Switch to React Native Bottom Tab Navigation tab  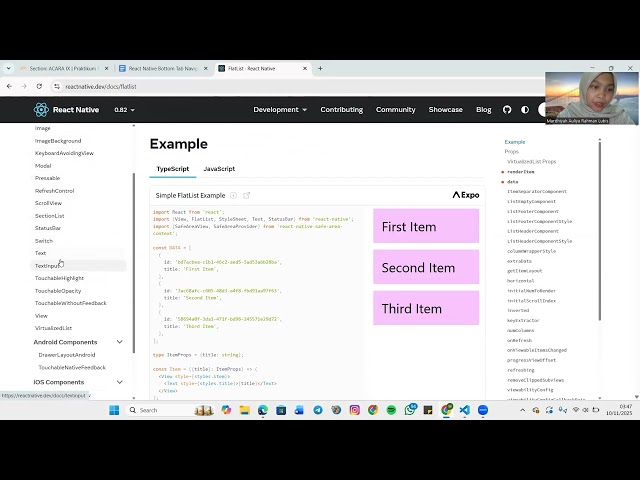[x=163, y=69]
